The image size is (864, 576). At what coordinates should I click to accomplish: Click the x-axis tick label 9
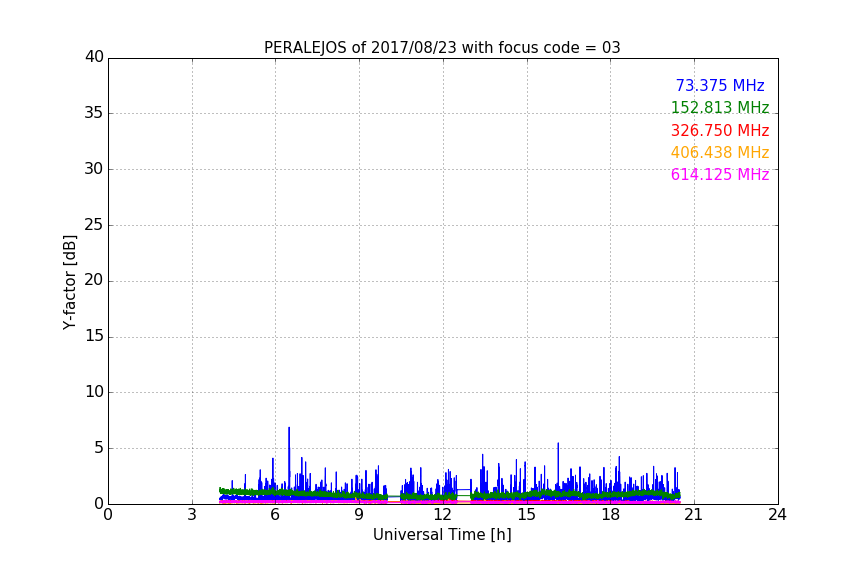click(359, 515)
